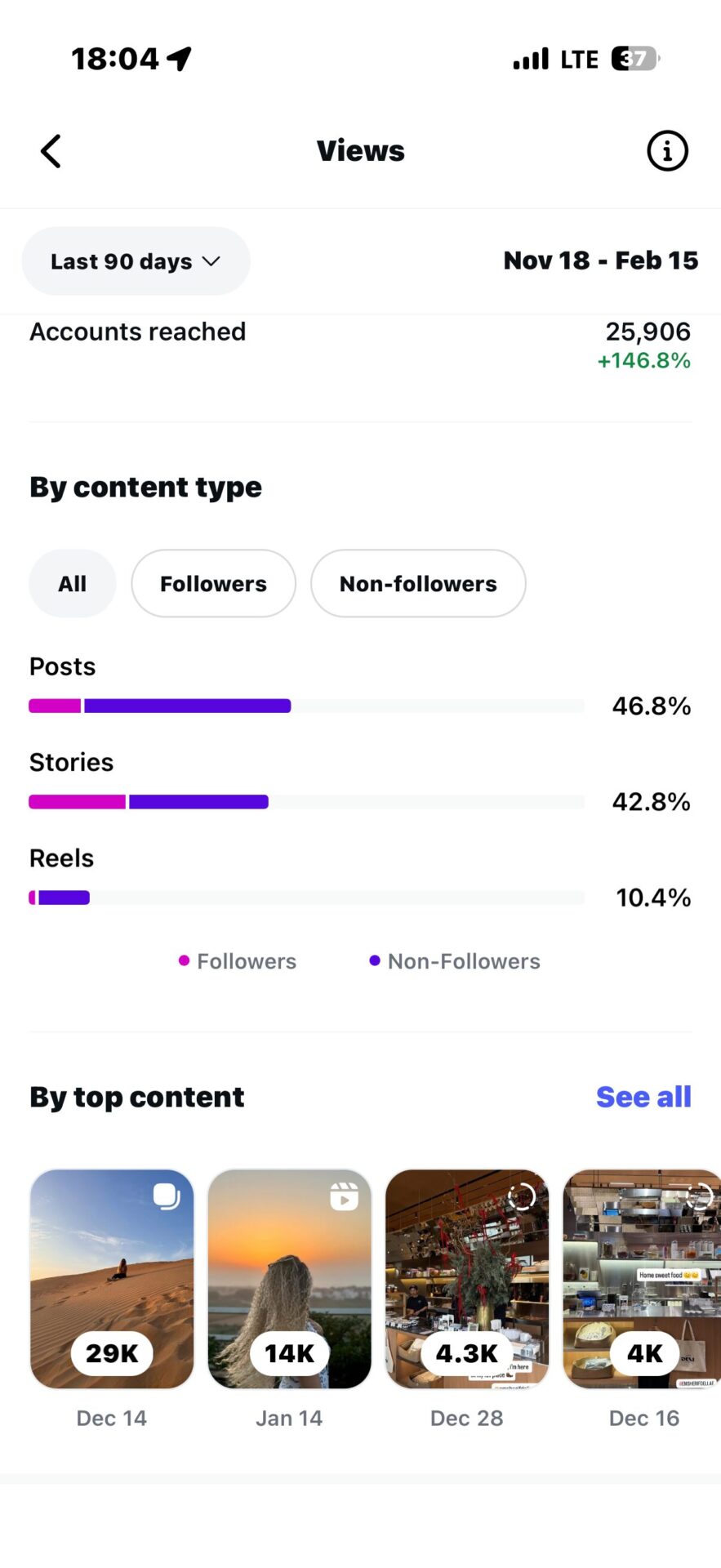Tap the chevron beside Last 90 days
Viewport: 721px width, 1568px height.
click(211, 261)
